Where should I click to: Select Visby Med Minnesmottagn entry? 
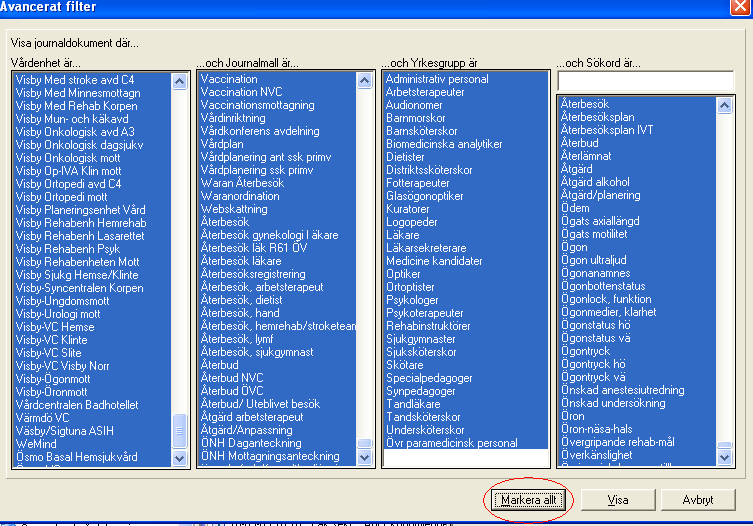(78, 93)
